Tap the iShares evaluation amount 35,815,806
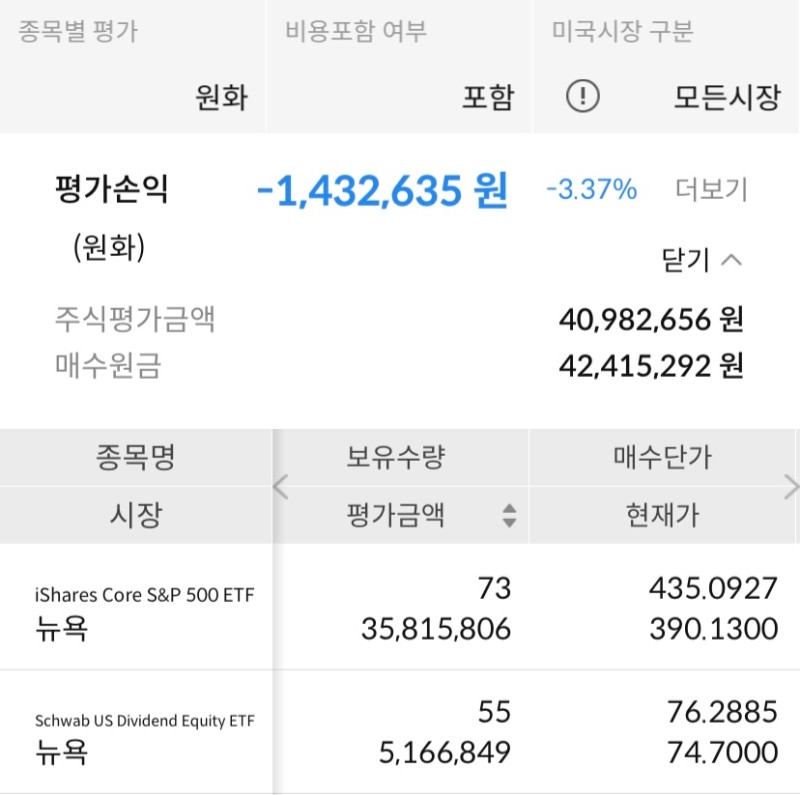The image size is (800, 795). [x=436, y=628]
